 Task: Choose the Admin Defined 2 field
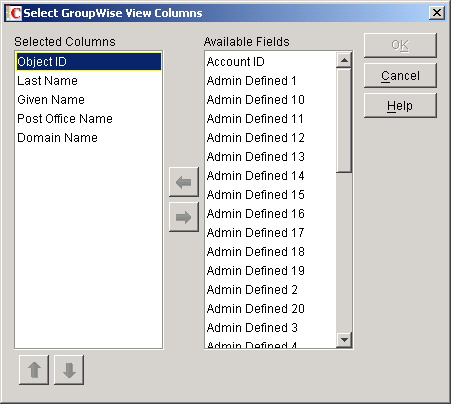click(x=271, y=290)
